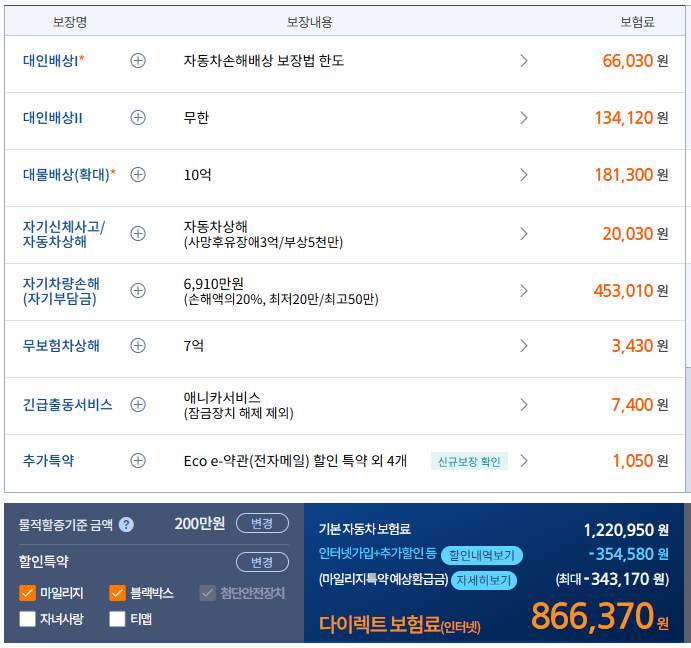Click the 866,370 원 direct premium total
691x648 pixels.
tap(600, 616)
